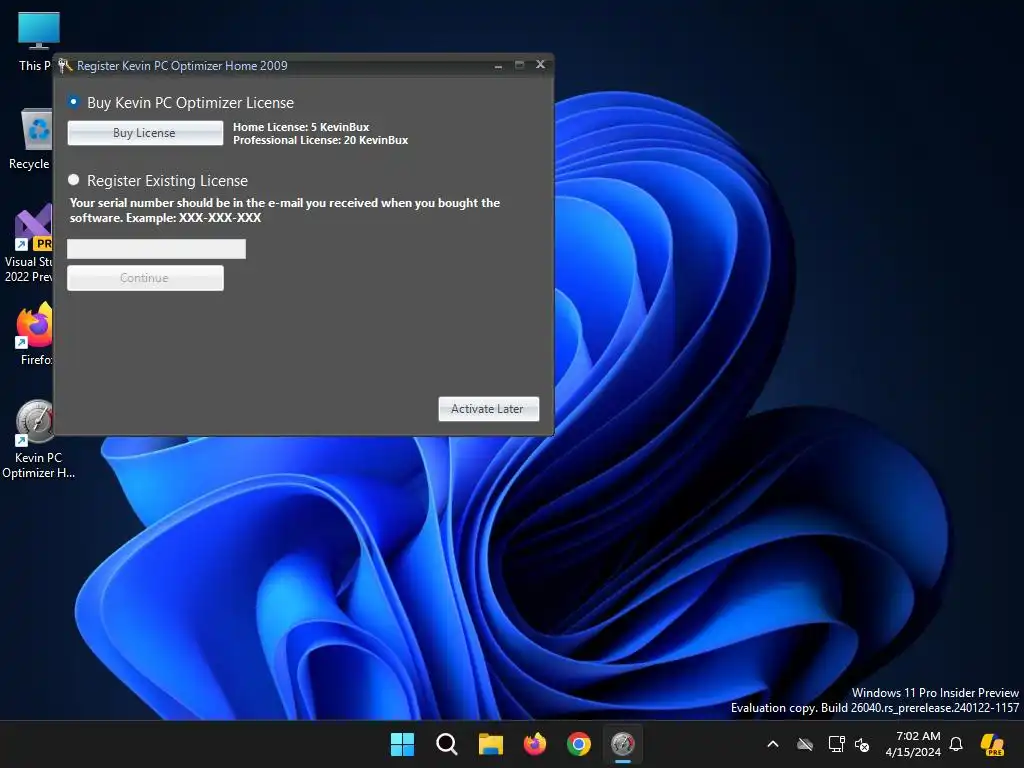Image resolution: width=1024 pixels, height=768 pixels.
Task: Open the Windows Start menu
Action: [x=402, y=744]
